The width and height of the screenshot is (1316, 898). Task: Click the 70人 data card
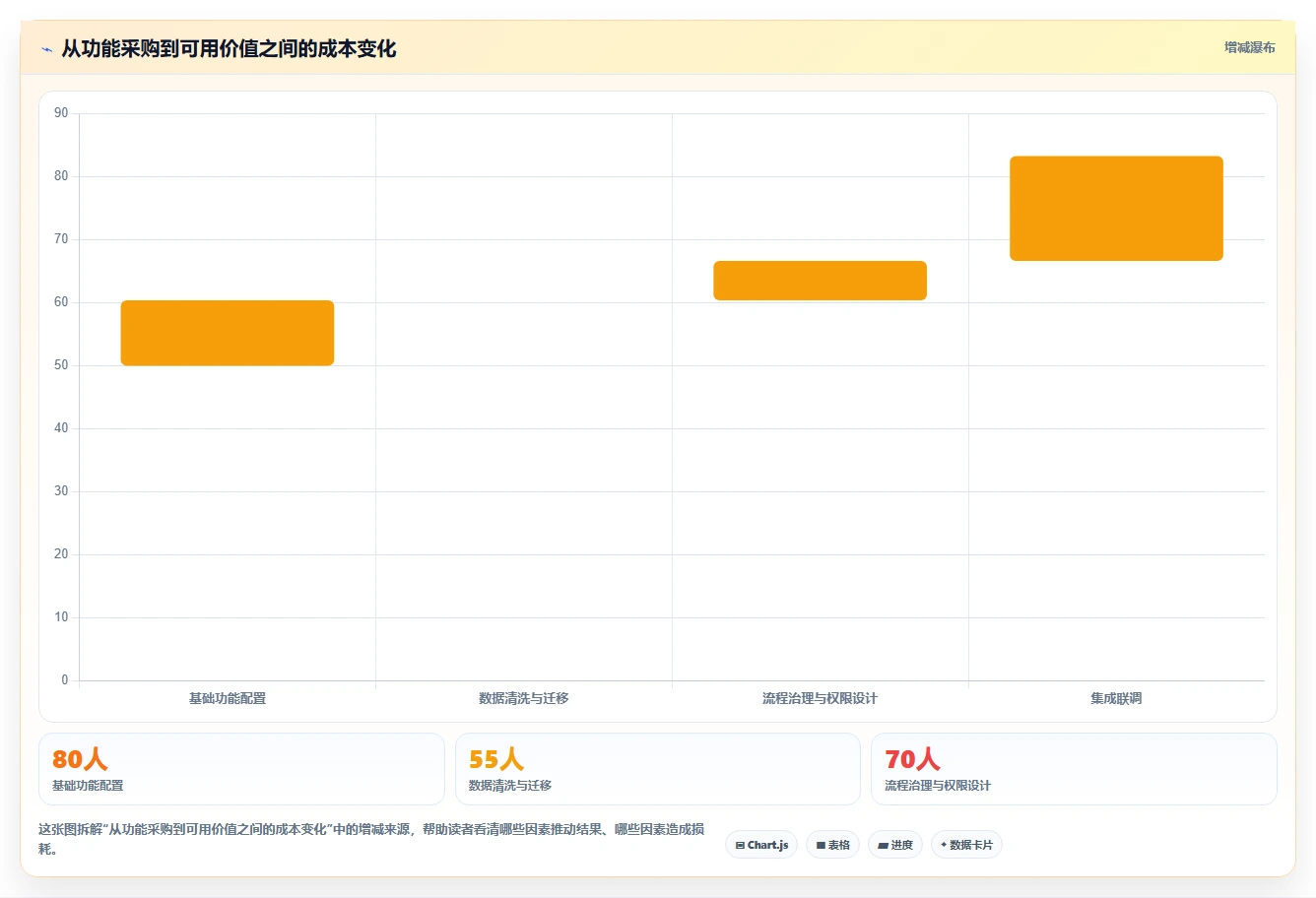(1074, 769)
